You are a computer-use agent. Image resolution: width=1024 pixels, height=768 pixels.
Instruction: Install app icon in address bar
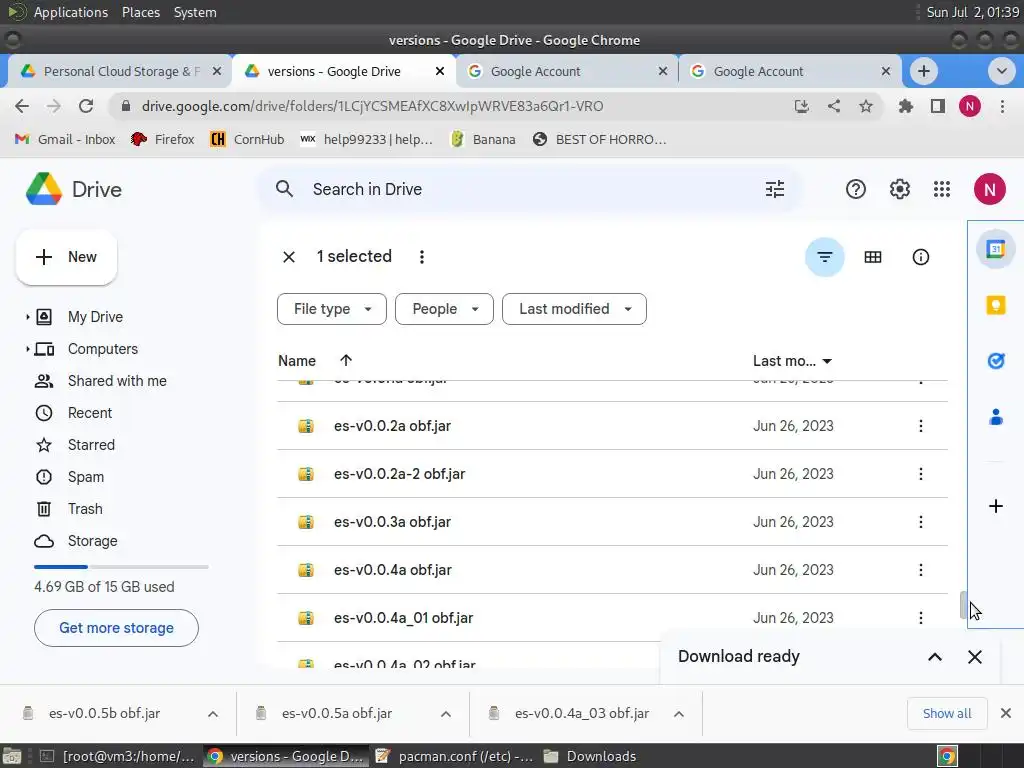click(801, 106)
